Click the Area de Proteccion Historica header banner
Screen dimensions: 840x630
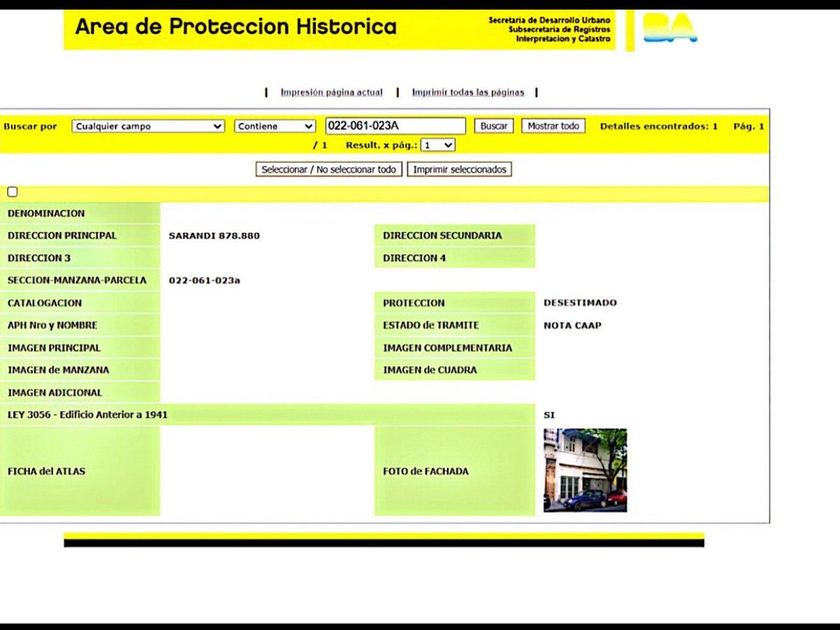click(x=340, y=30)
